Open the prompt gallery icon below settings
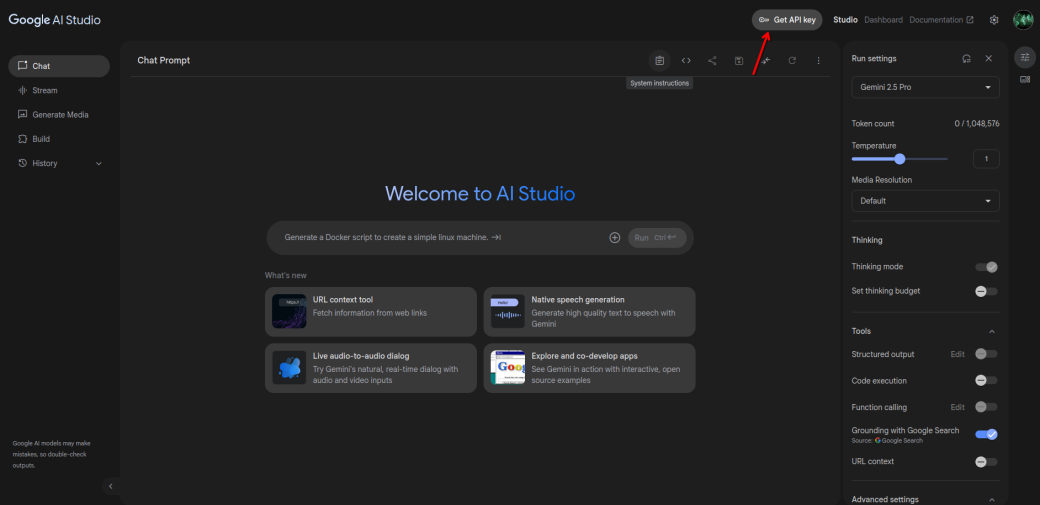The image size is (1040, 505). (1025, 80)
